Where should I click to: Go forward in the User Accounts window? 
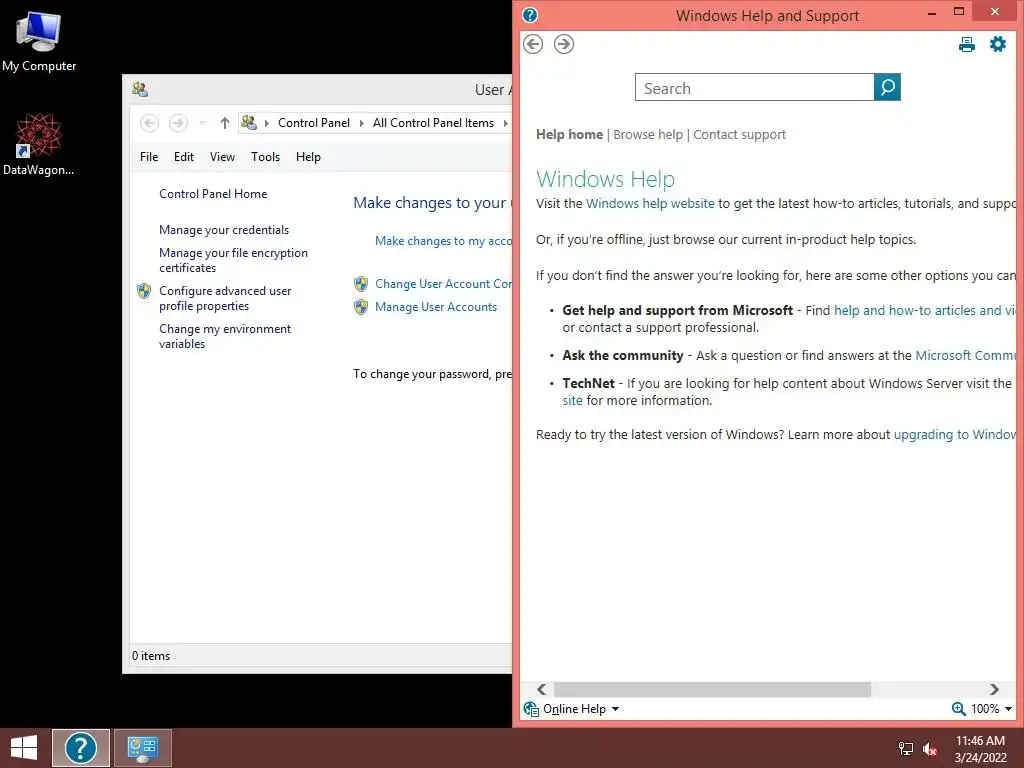(x=178, y=123)
